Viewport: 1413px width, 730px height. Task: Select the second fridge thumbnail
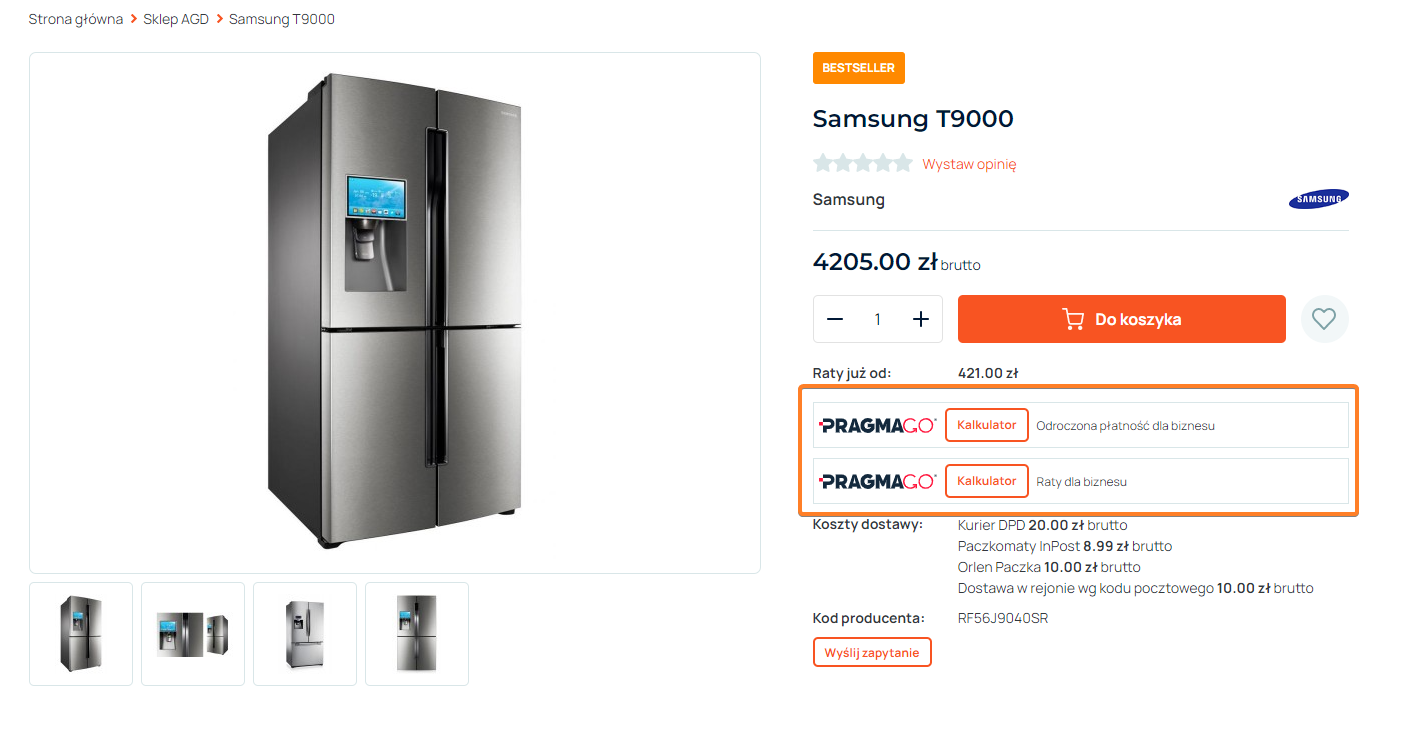click(193, 634)
